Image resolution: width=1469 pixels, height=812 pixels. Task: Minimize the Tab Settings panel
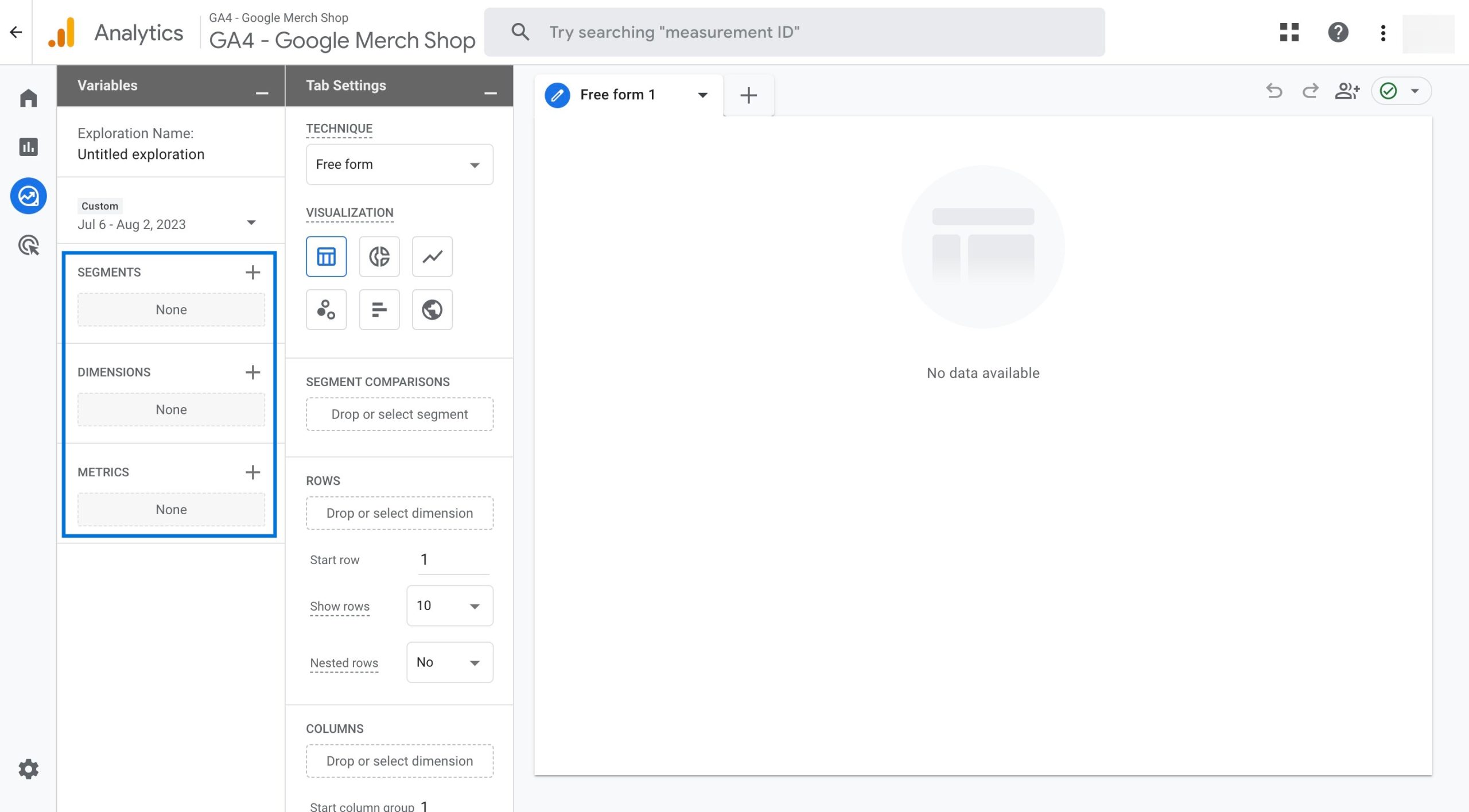490,92
